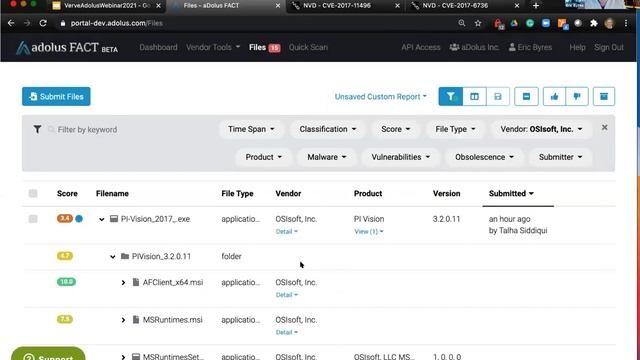Go to Files nav item
Screen dimensions: 640x360
(264, 47)
